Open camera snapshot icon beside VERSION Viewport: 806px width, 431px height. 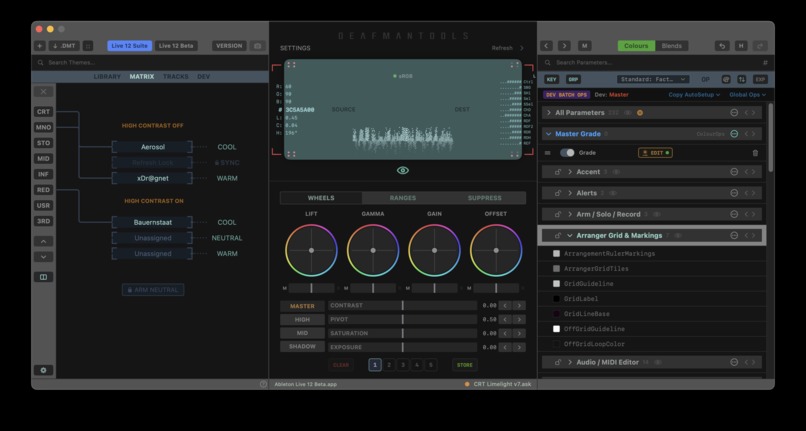(x=258, y=46)
